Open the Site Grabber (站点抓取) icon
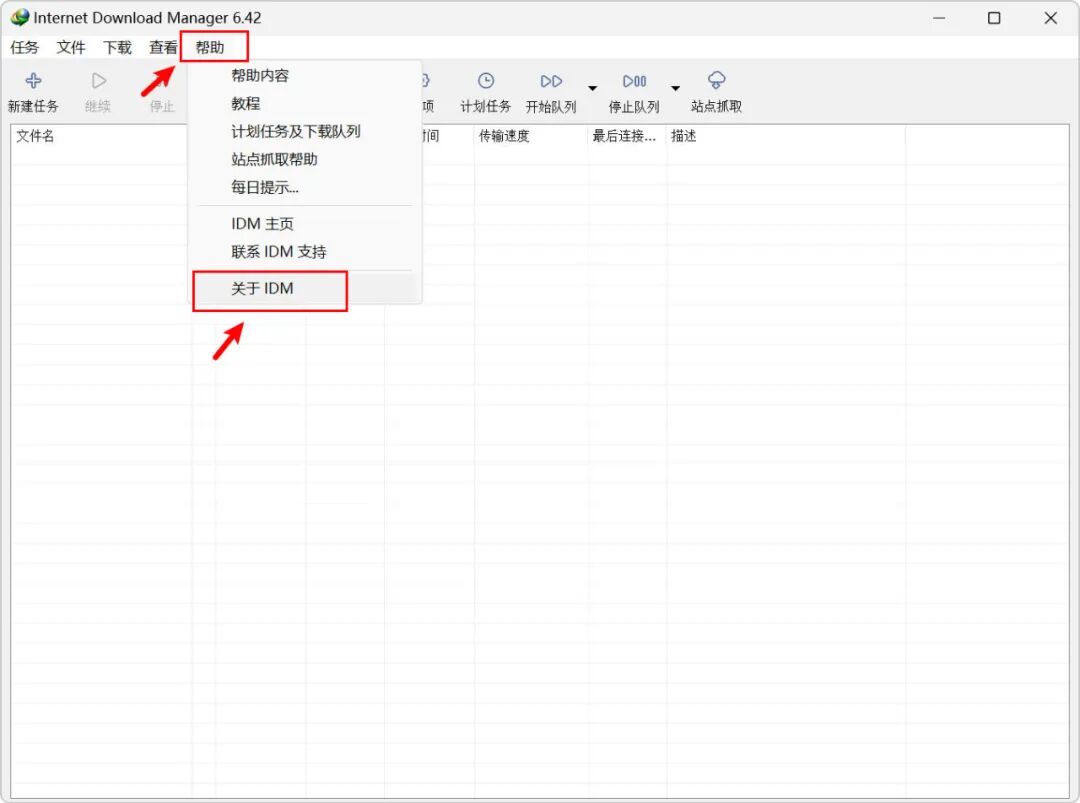Screen dimensions: 1080x803 pyautogui.click(x=716, y=81)
